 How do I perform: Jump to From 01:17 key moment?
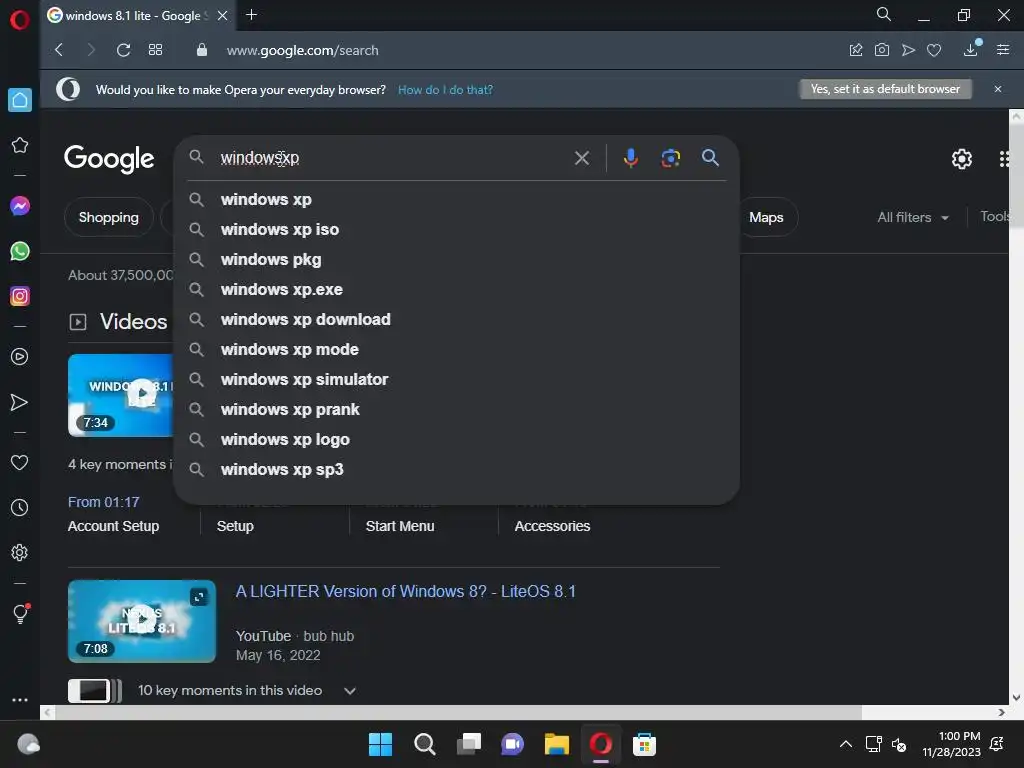(104, 502)
